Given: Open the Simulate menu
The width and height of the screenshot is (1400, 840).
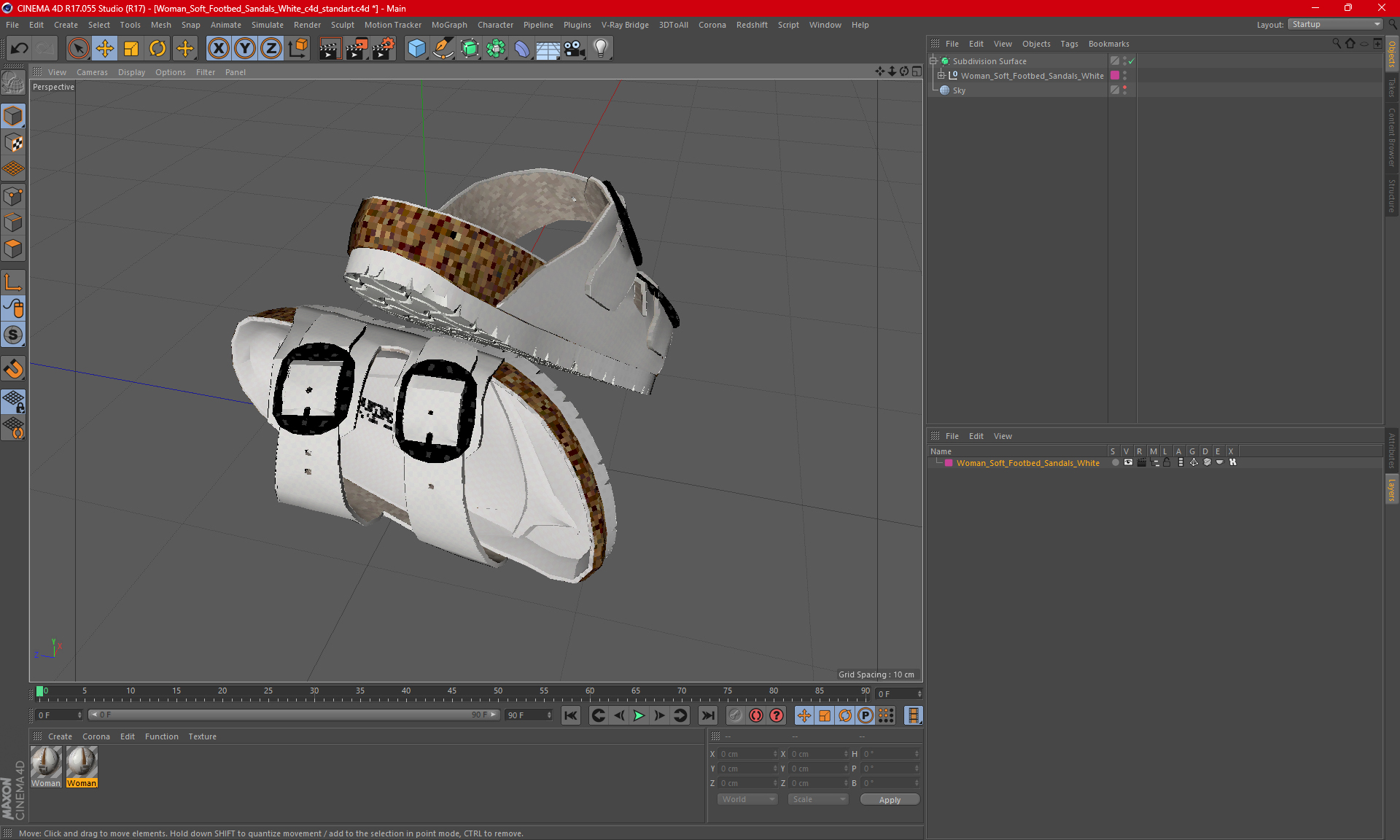Looking at the screenshot, I should click(x=268, y=25).
